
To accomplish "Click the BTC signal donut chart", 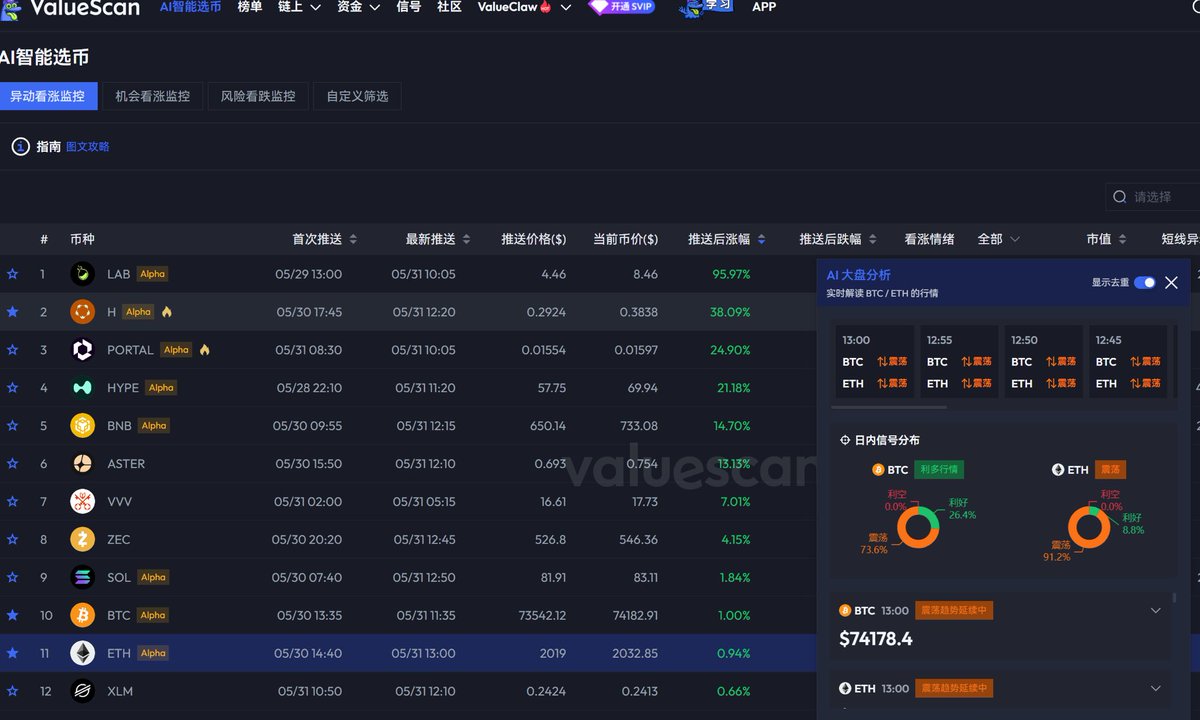I will click(x=918, y=526).
